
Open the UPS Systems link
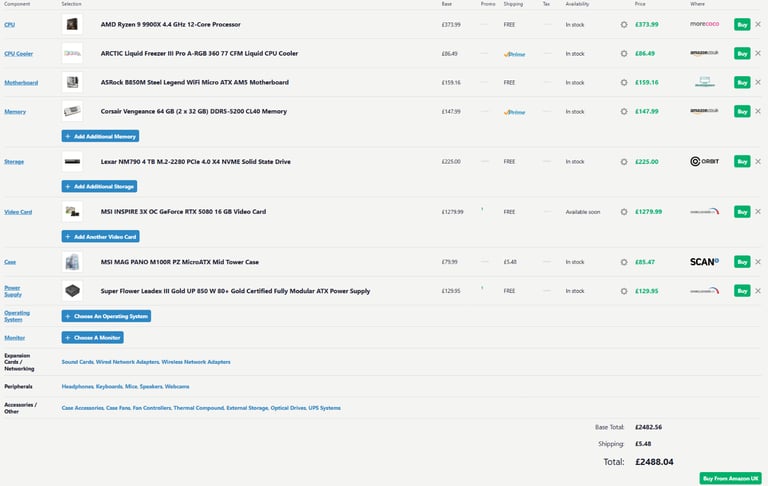coord(324,408)
